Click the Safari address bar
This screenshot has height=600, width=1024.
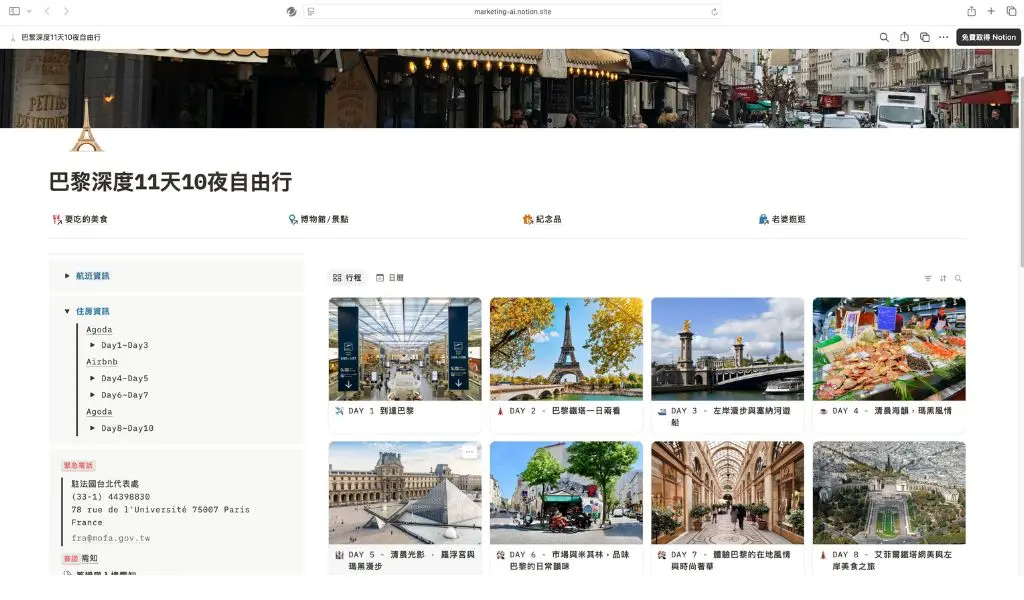click(512, 12)
